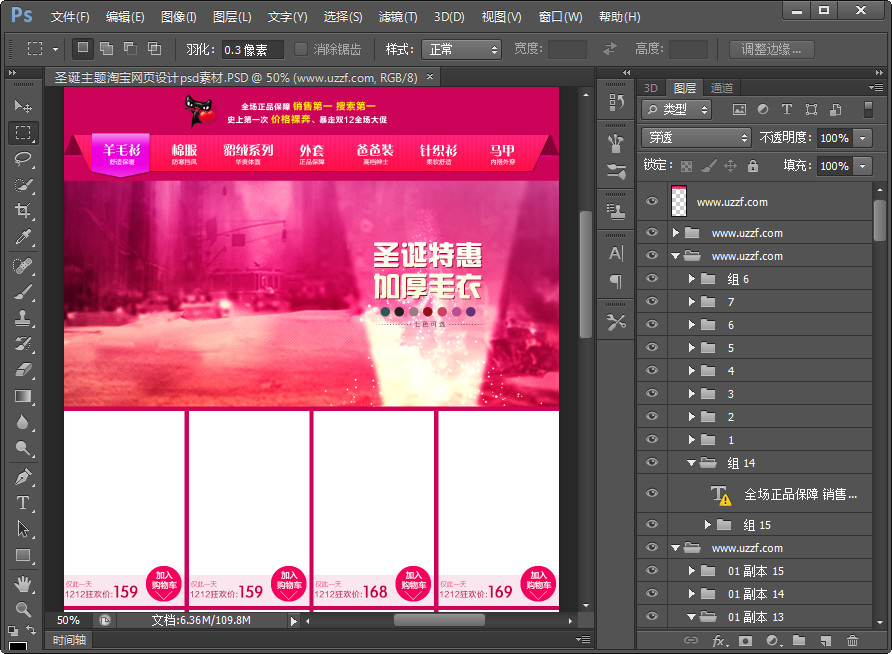
Task: Expand the layer group named 7
Action: click(x=691, y=302)
